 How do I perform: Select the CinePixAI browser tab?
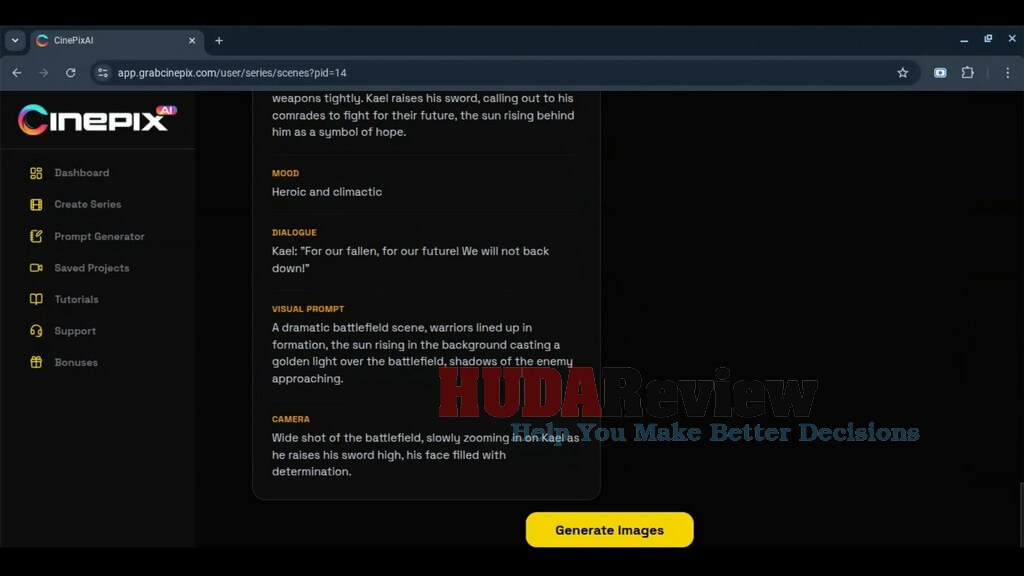click(118, 40)
